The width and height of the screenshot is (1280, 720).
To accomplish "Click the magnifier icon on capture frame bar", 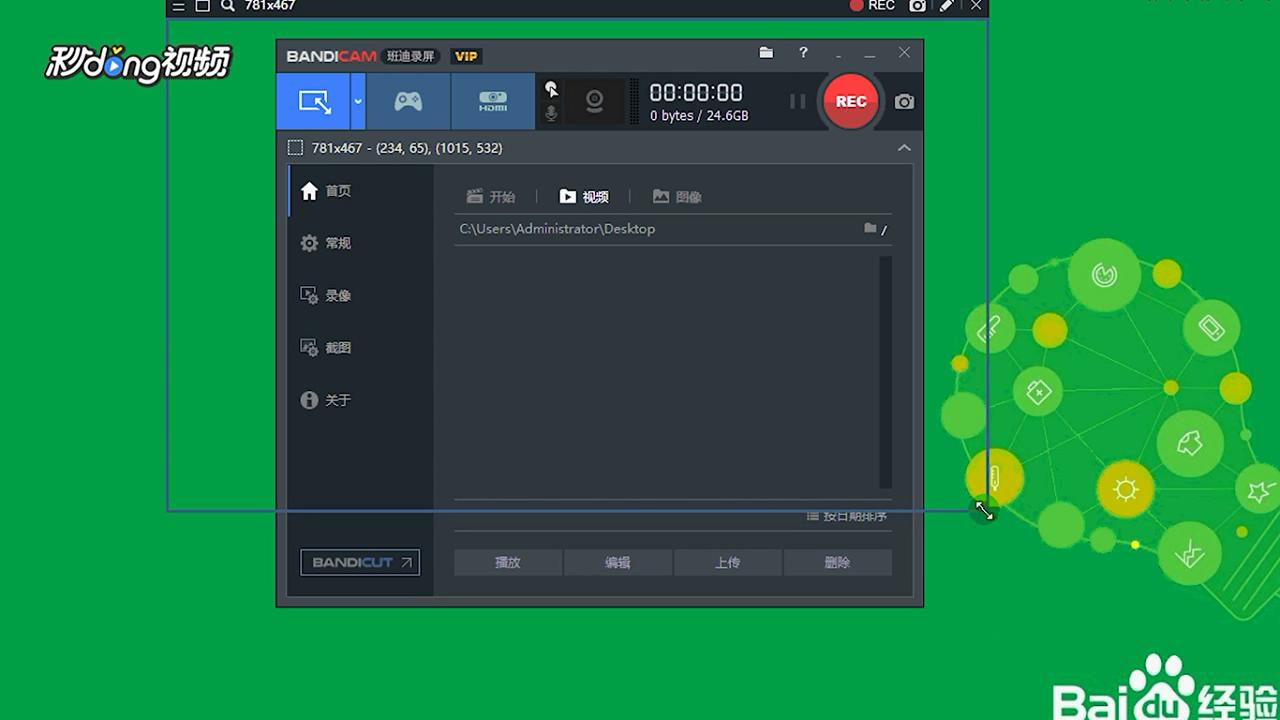I will coord(228,6).
